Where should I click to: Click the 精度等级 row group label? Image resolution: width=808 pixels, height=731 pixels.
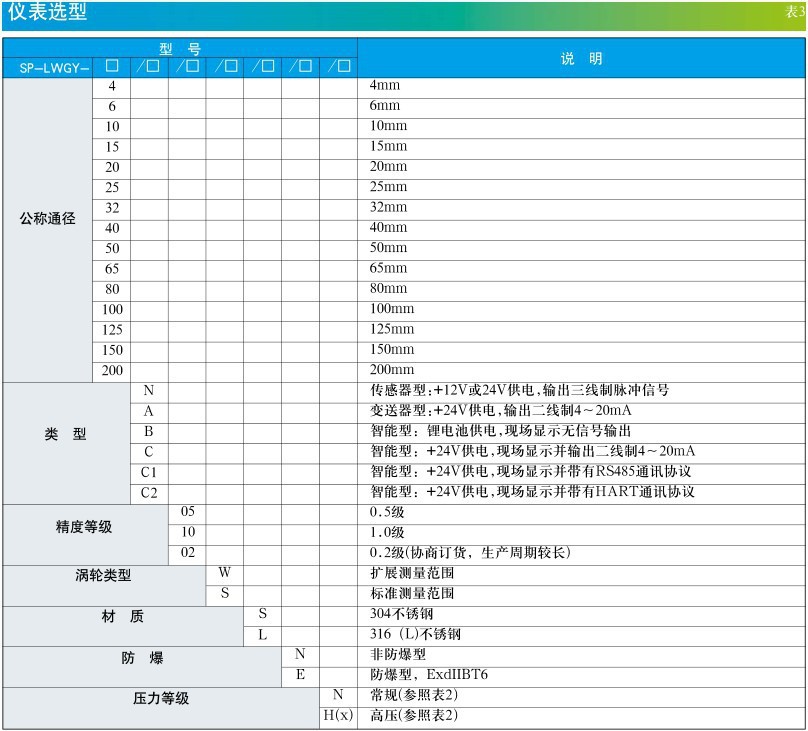click(85, 526)
